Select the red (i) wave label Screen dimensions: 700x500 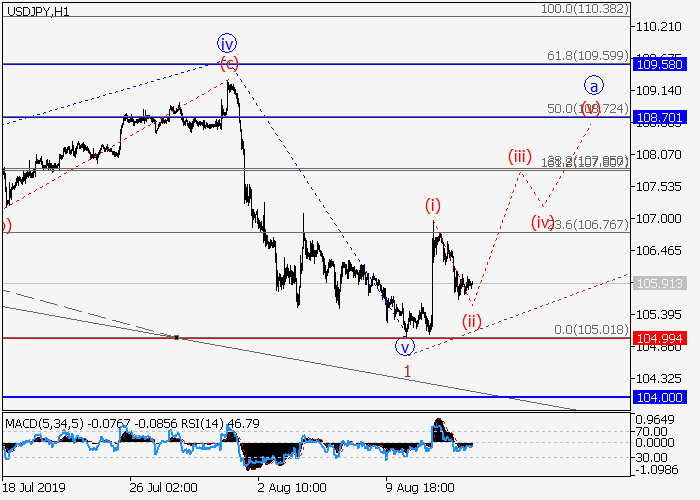pos(432,205)
